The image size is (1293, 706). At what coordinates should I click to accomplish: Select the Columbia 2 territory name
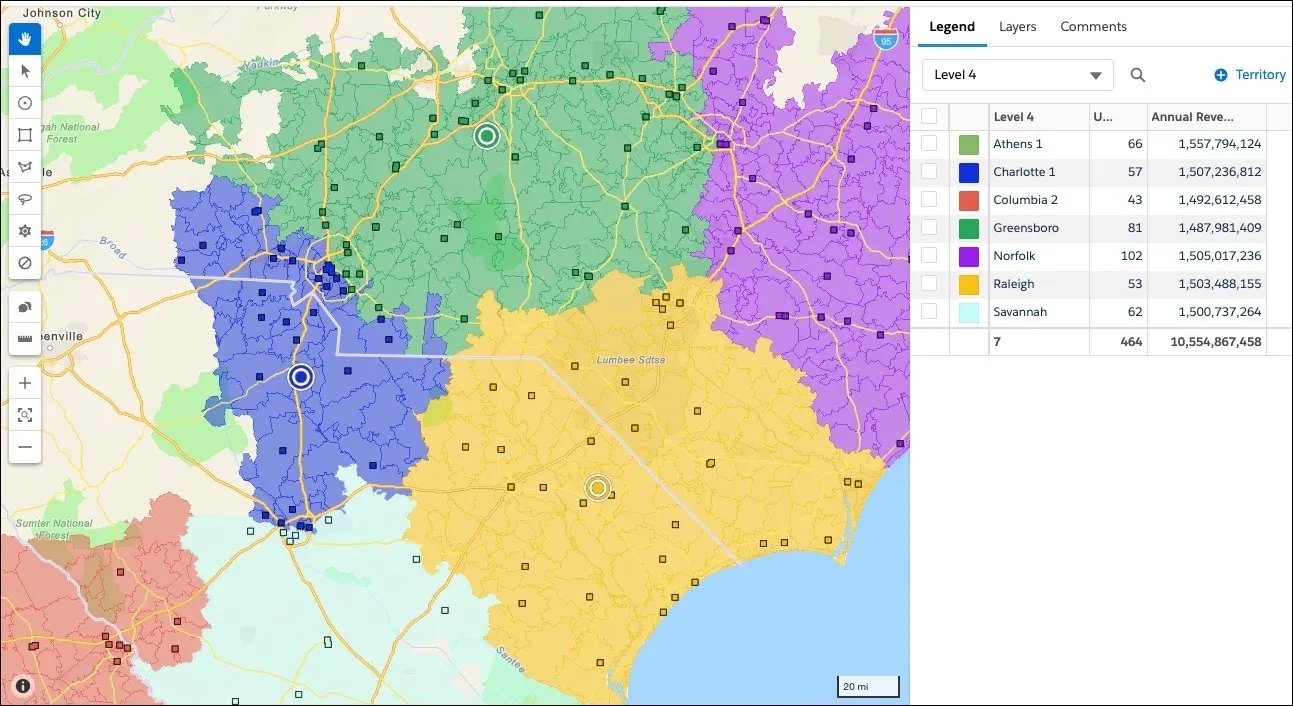[1025, 200]
